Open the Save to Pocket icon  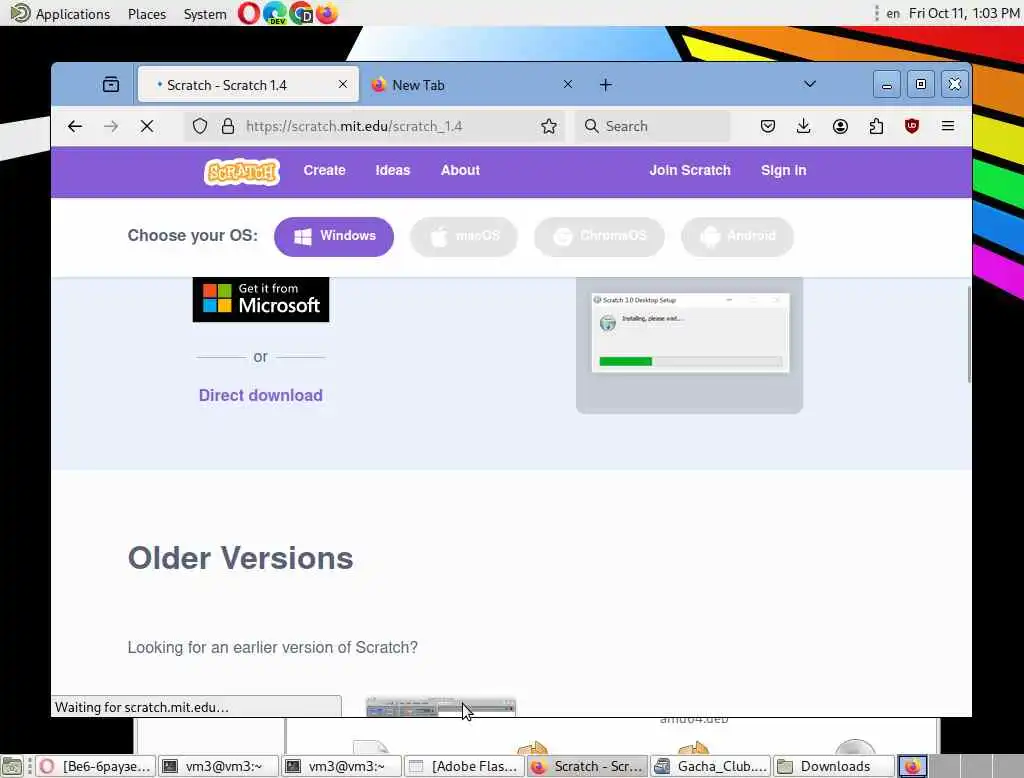[768, 126]
